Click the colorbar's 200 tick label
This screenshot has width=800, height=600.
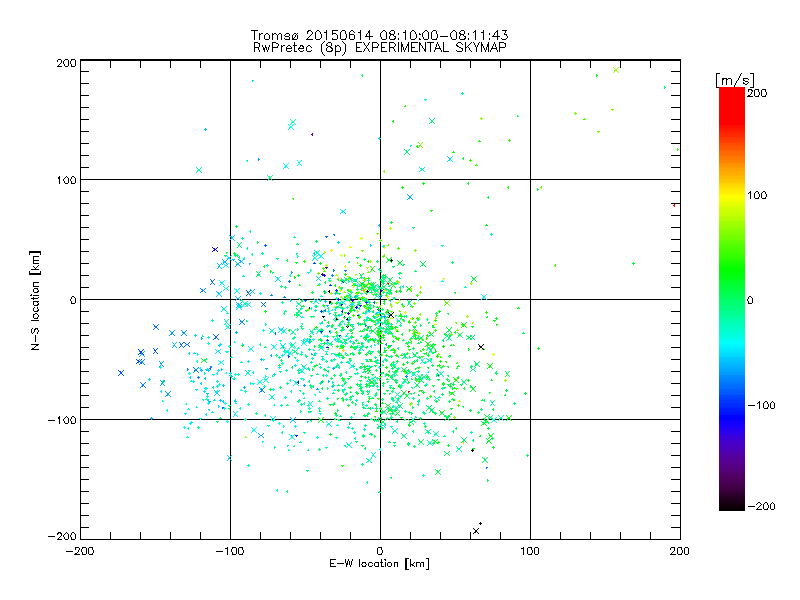tap(757, 93)
